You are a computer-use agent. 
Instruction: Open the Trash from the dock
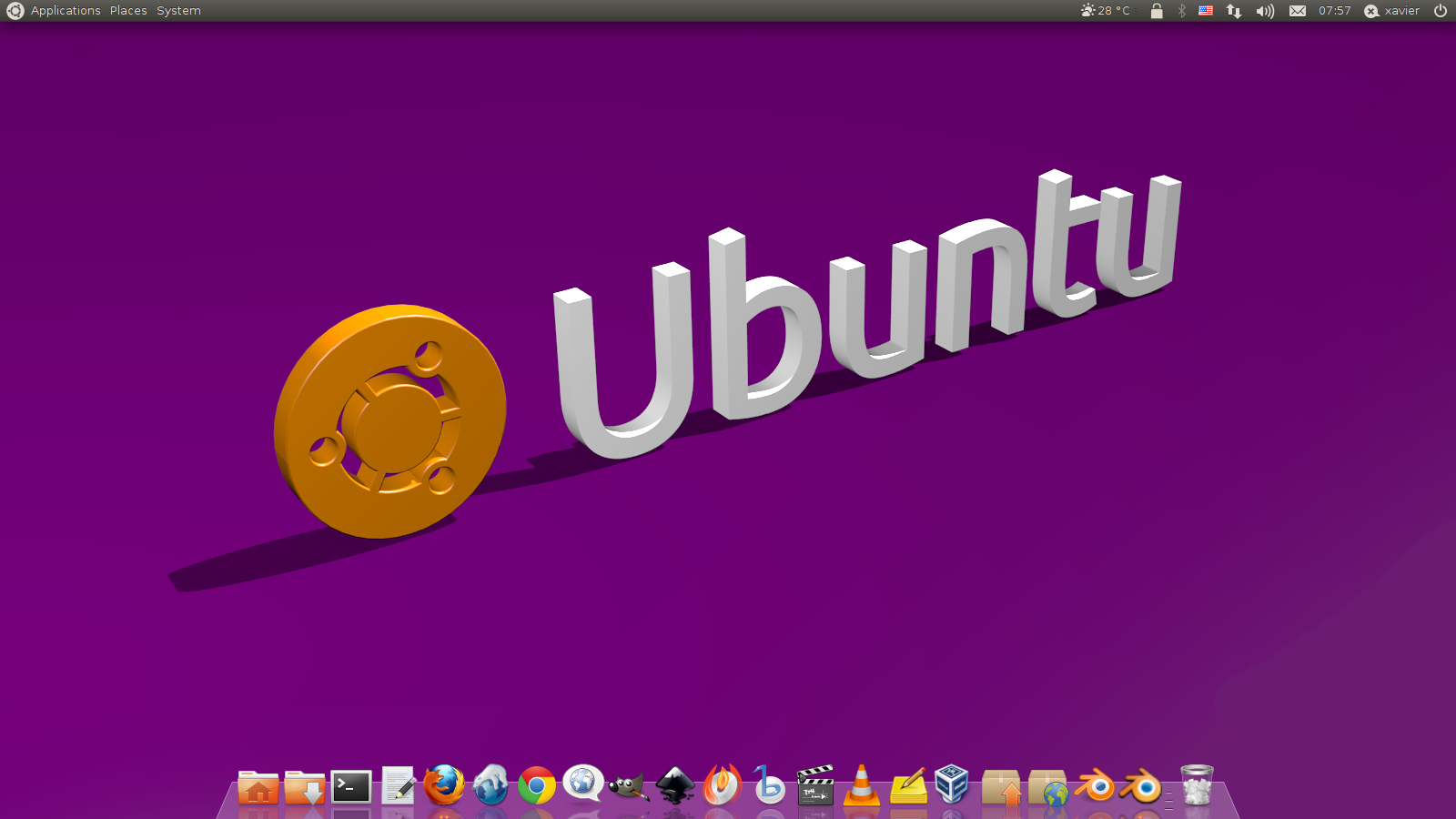tap(1197, 784)
